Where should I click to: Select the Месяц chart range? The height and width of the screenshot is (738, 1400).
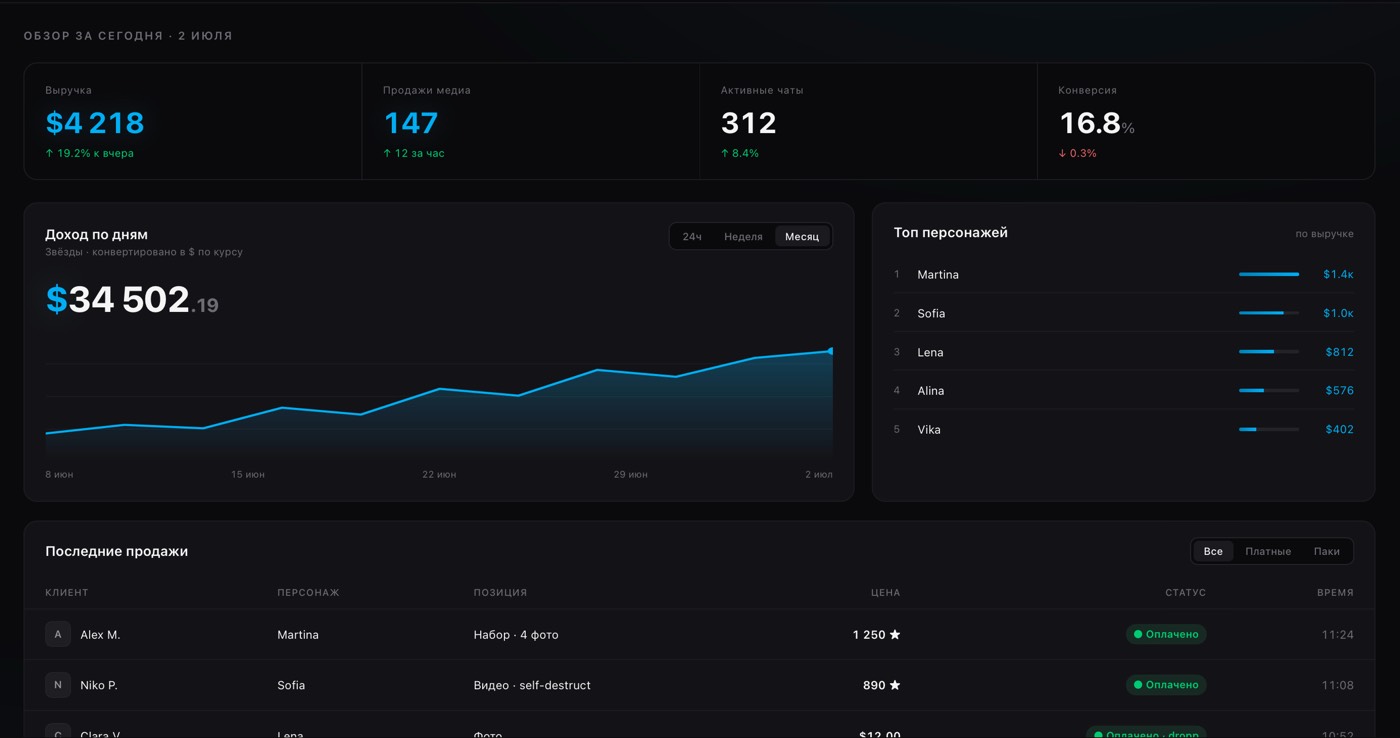[802, 237]
